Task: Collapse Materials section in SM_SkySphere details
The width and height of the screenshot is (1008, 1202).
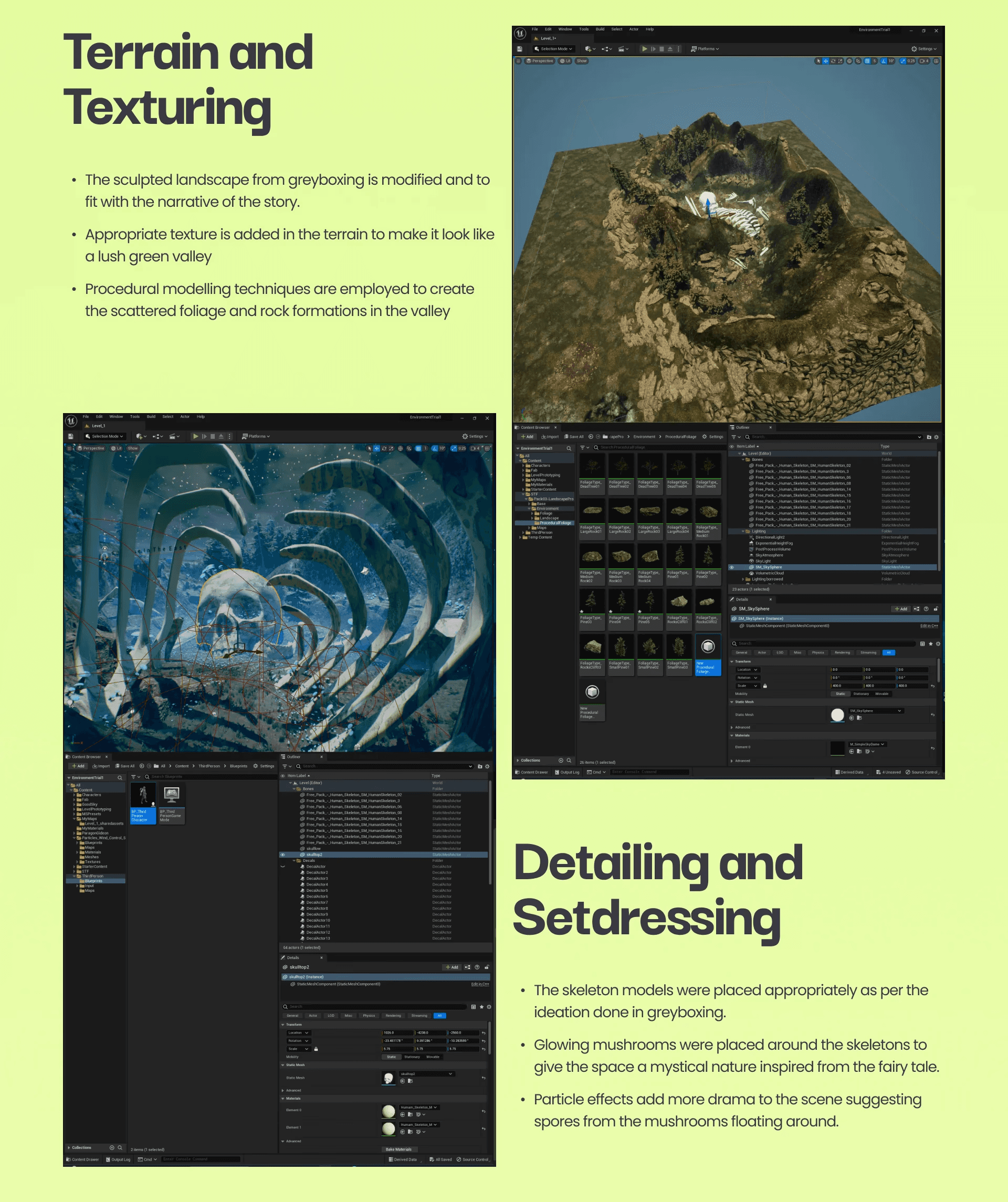Action: pyautogui.click(x=732, y=735)
